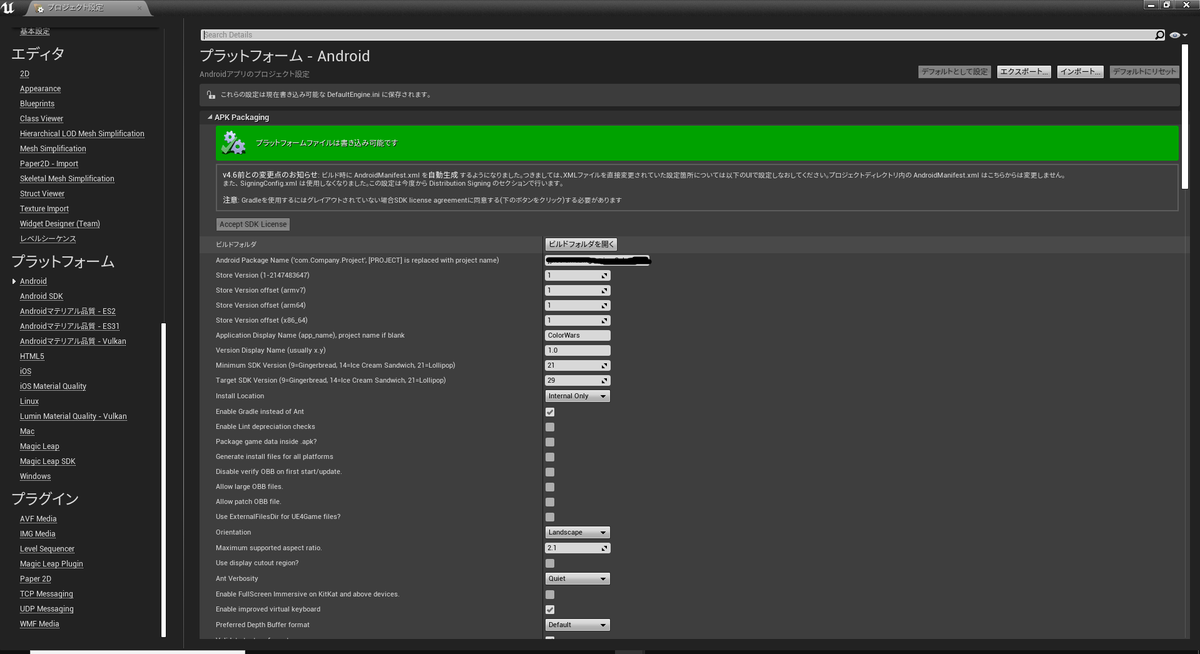The image size is (1200, 654).
Task: Check Allow large OBB files
Action: [550, 487]
